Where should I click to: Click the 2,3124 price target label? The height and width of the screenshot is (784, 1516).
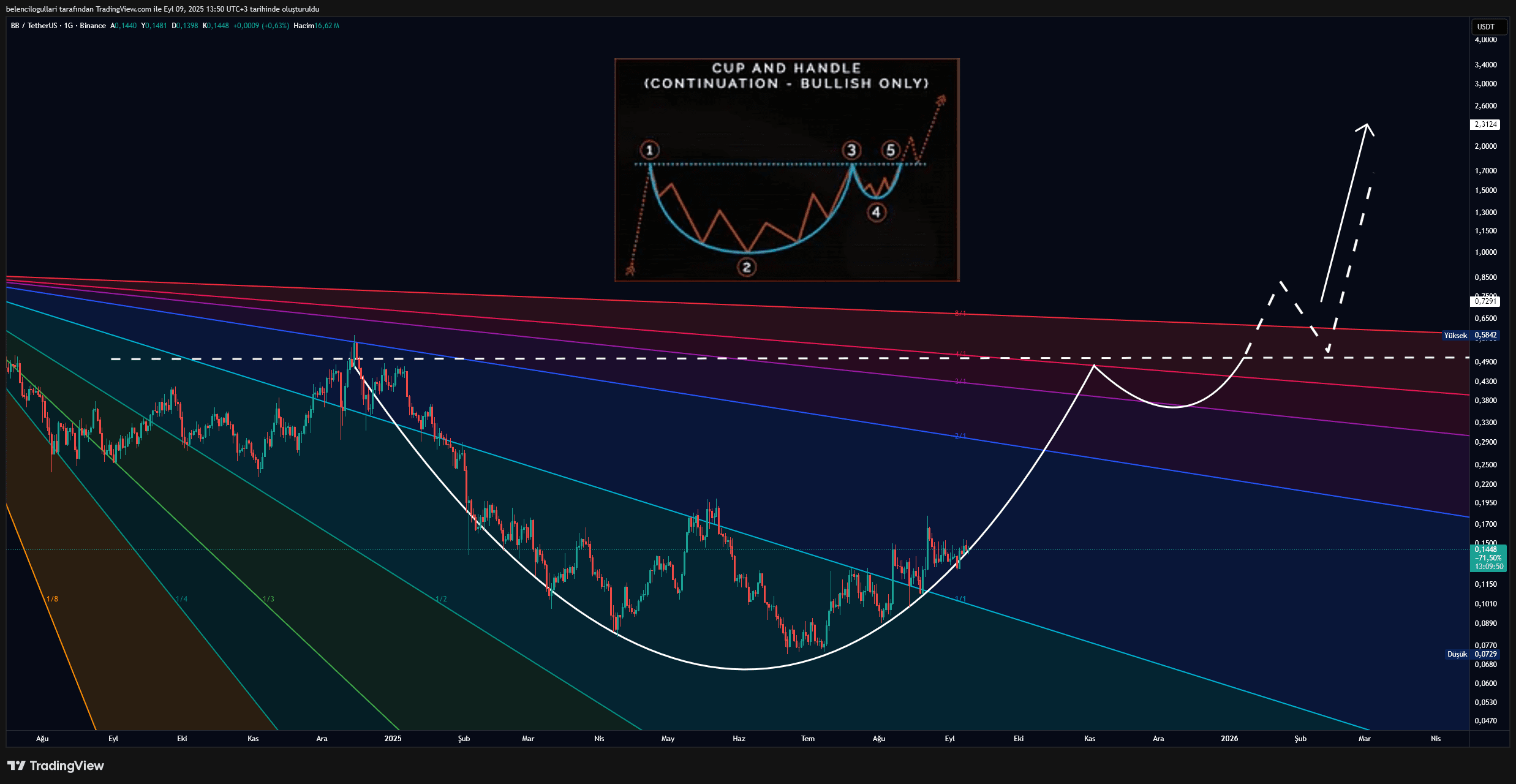(1485, 124)
